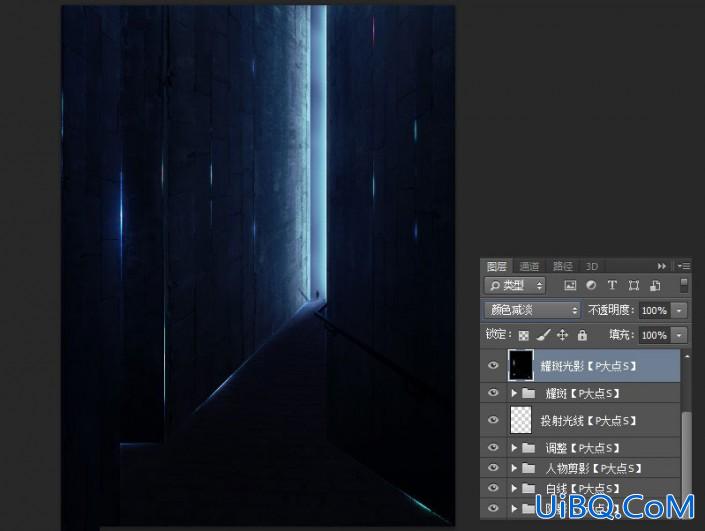Click the layers scrollbar up arrow
Screen dimensions: 705x531
[686, 357]
